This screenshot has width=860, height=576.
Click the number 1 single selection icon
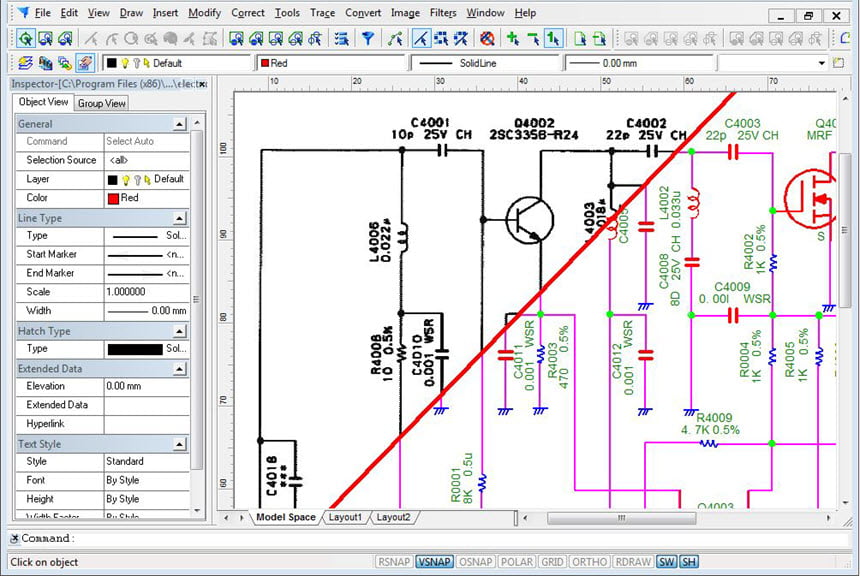pos(553,38)
